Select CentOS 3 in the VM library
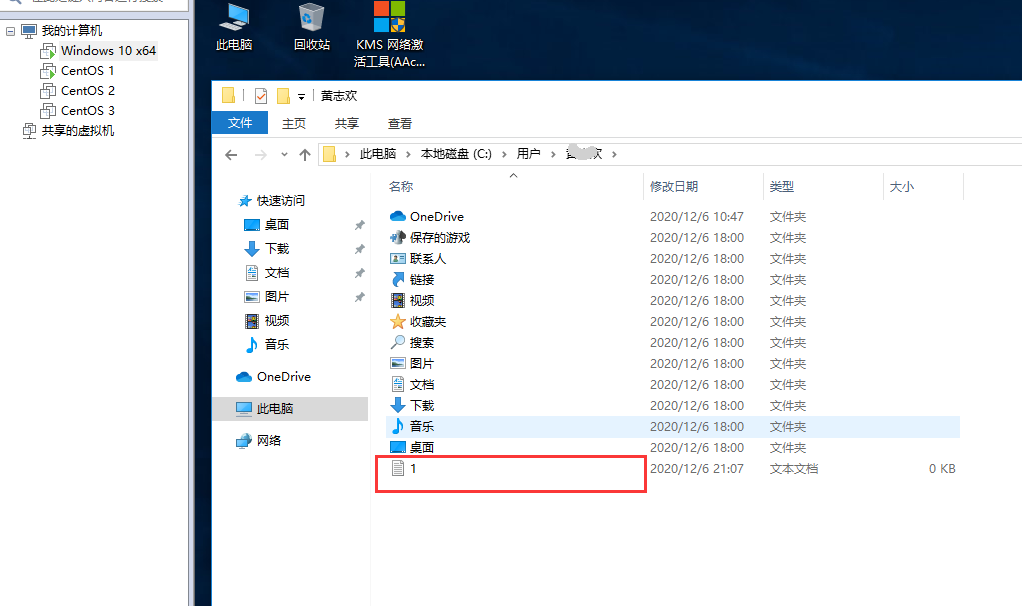Screen dimensions: 1022x606 pyautogui.click(x=87, y=111)
